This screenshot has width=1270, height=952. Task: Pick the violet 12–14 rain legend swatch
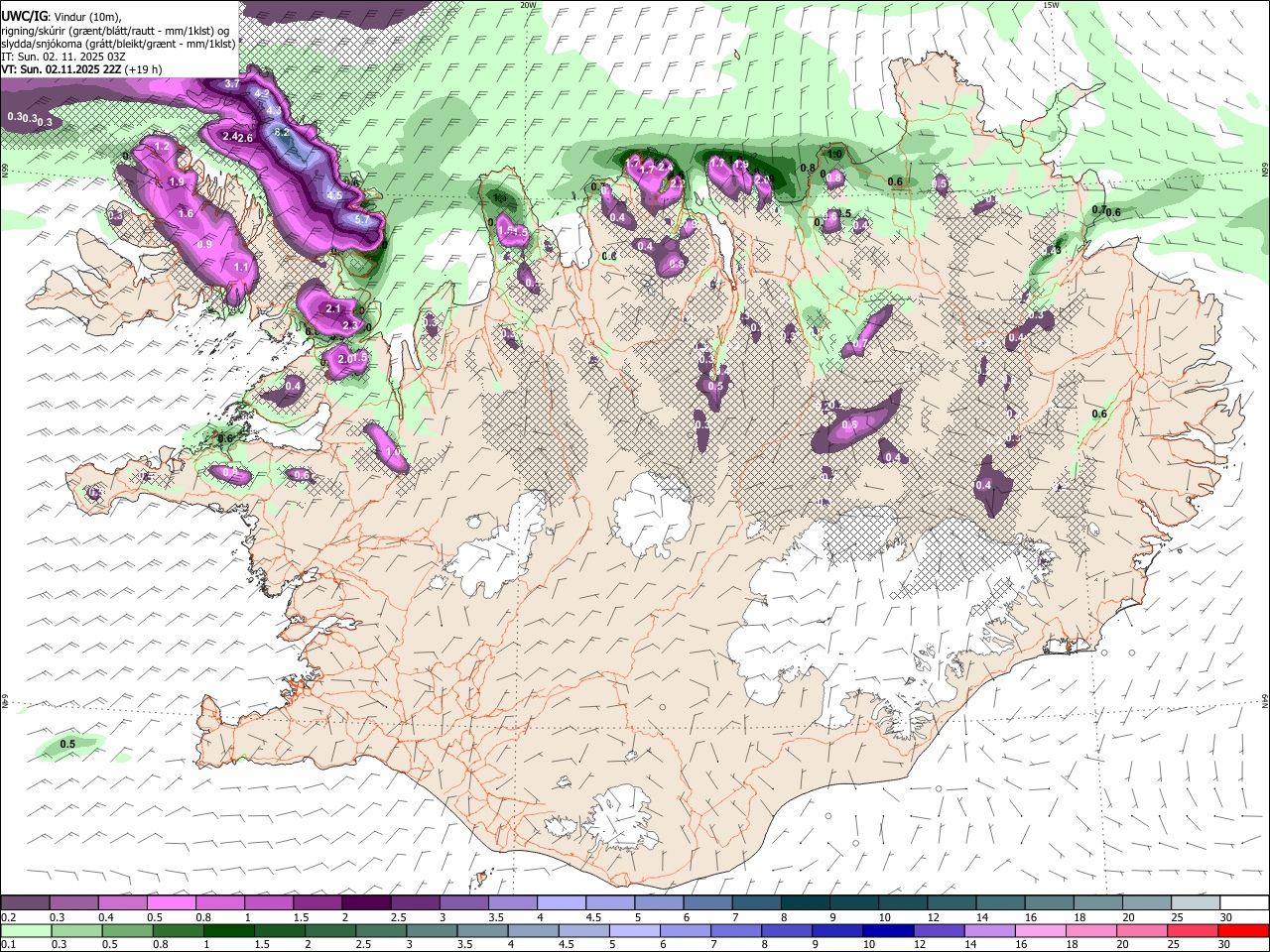(x=940, y=931)
